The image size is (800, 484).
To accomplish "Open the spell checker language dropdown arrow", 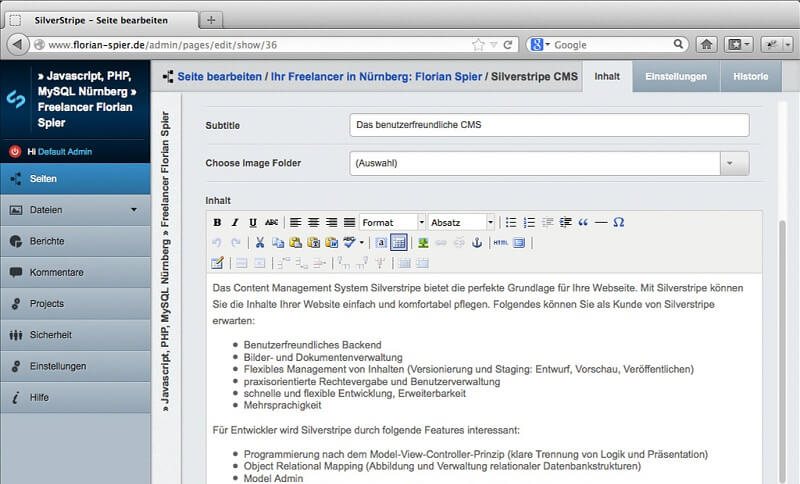I will pos(362,243).
